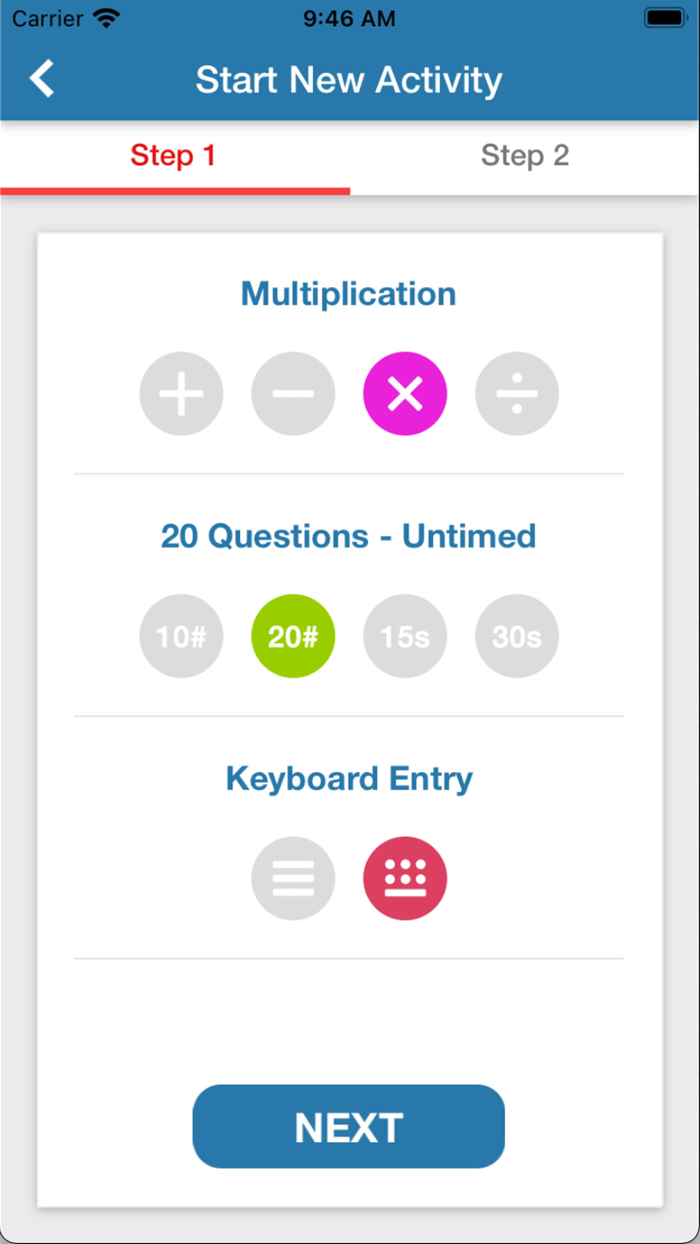Select the multiplication operation icon
The image size is (700, 1244).
[405, 393]
